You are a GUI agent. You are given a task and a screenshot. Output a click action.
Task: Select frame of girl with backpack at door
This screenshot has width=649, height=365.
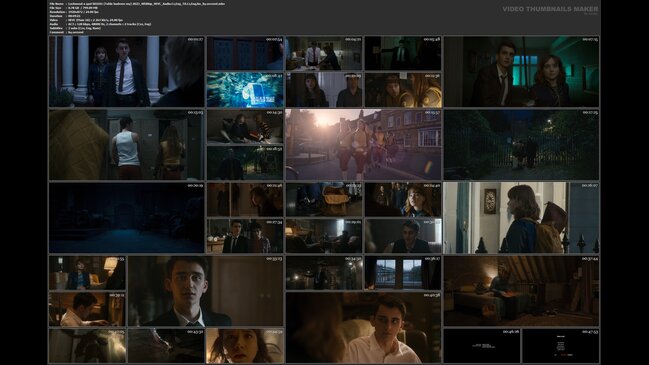(522, 218)
